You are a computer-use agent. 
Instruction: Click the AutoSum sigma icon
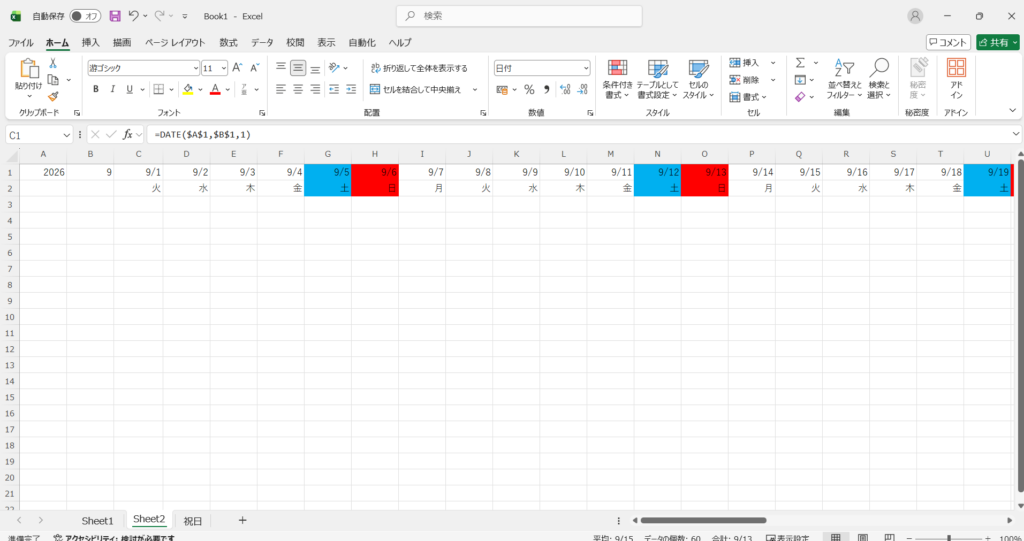[x=800, y=63]
